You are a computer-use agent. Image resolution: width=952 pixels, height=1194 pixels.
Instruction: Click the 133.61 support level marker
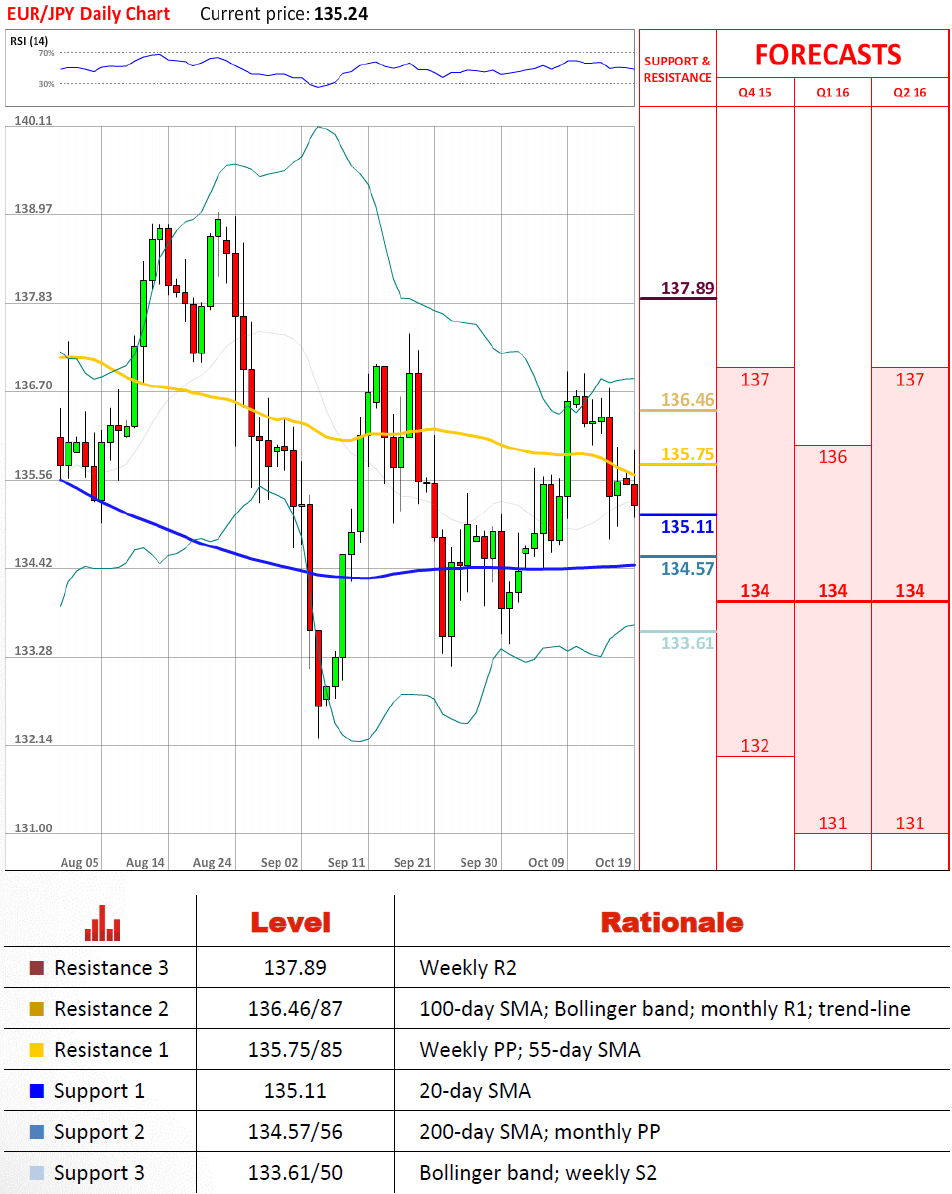(687, 643)
